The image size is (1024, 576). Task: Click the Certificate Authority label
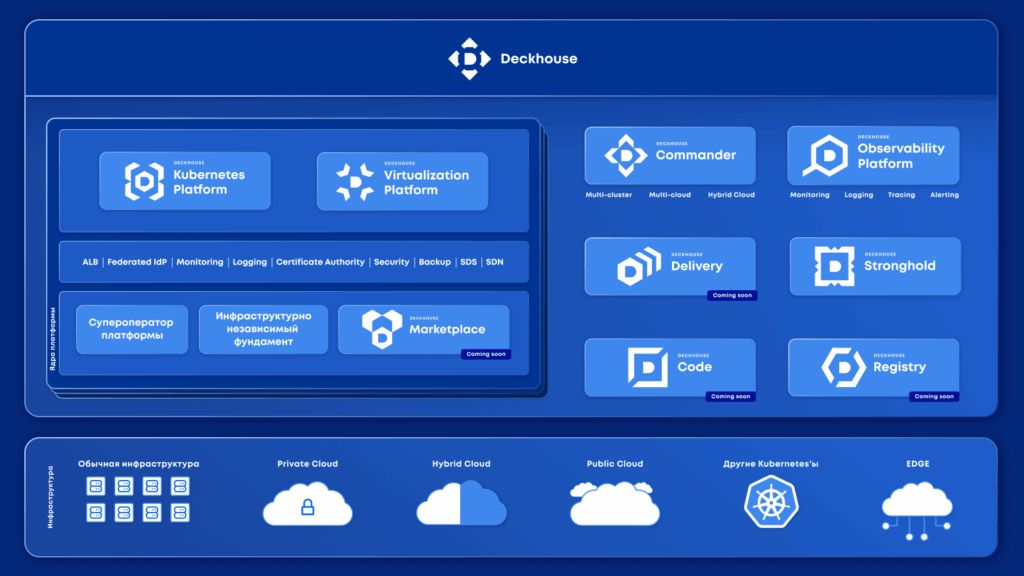click(320, 262)
